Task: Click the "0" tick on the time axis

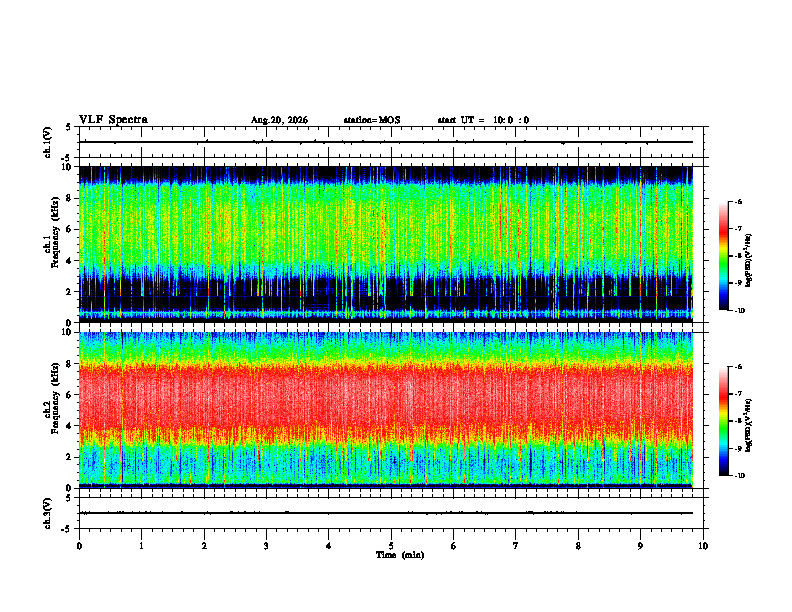Action: point(79,546)
